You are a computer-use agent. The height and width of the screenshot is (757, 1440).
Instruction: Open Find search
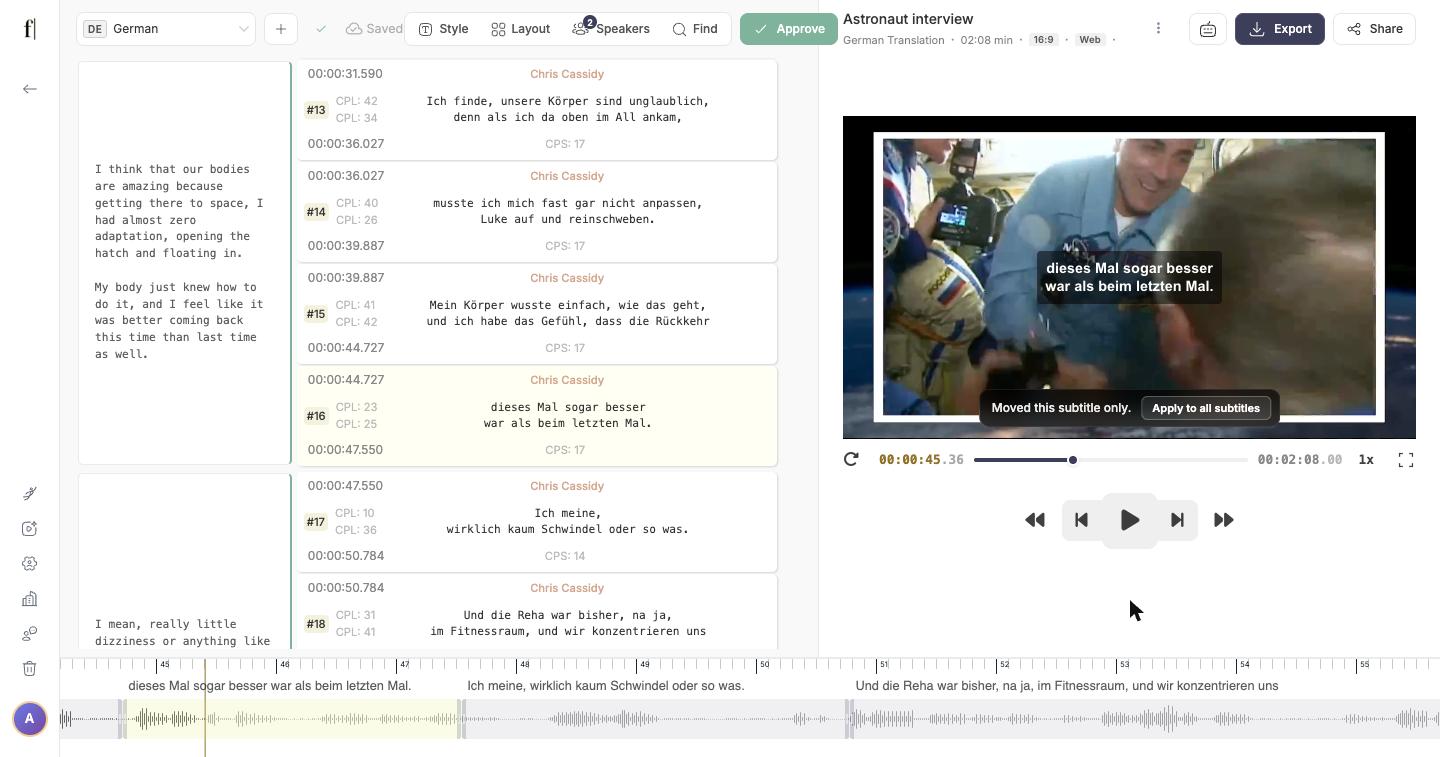pyautogui.click(x=695, y=29)
